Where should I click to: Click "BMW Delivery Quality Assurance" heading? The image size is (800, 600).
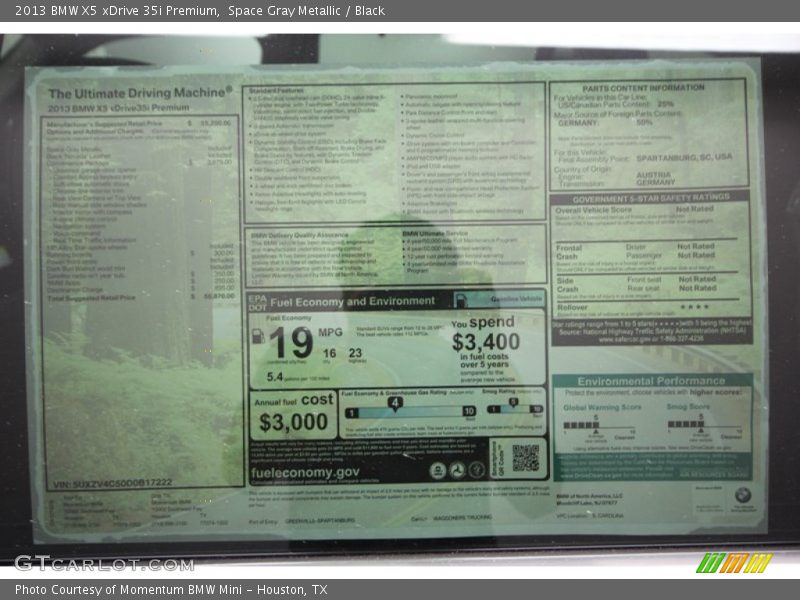(x=299, y=235)
